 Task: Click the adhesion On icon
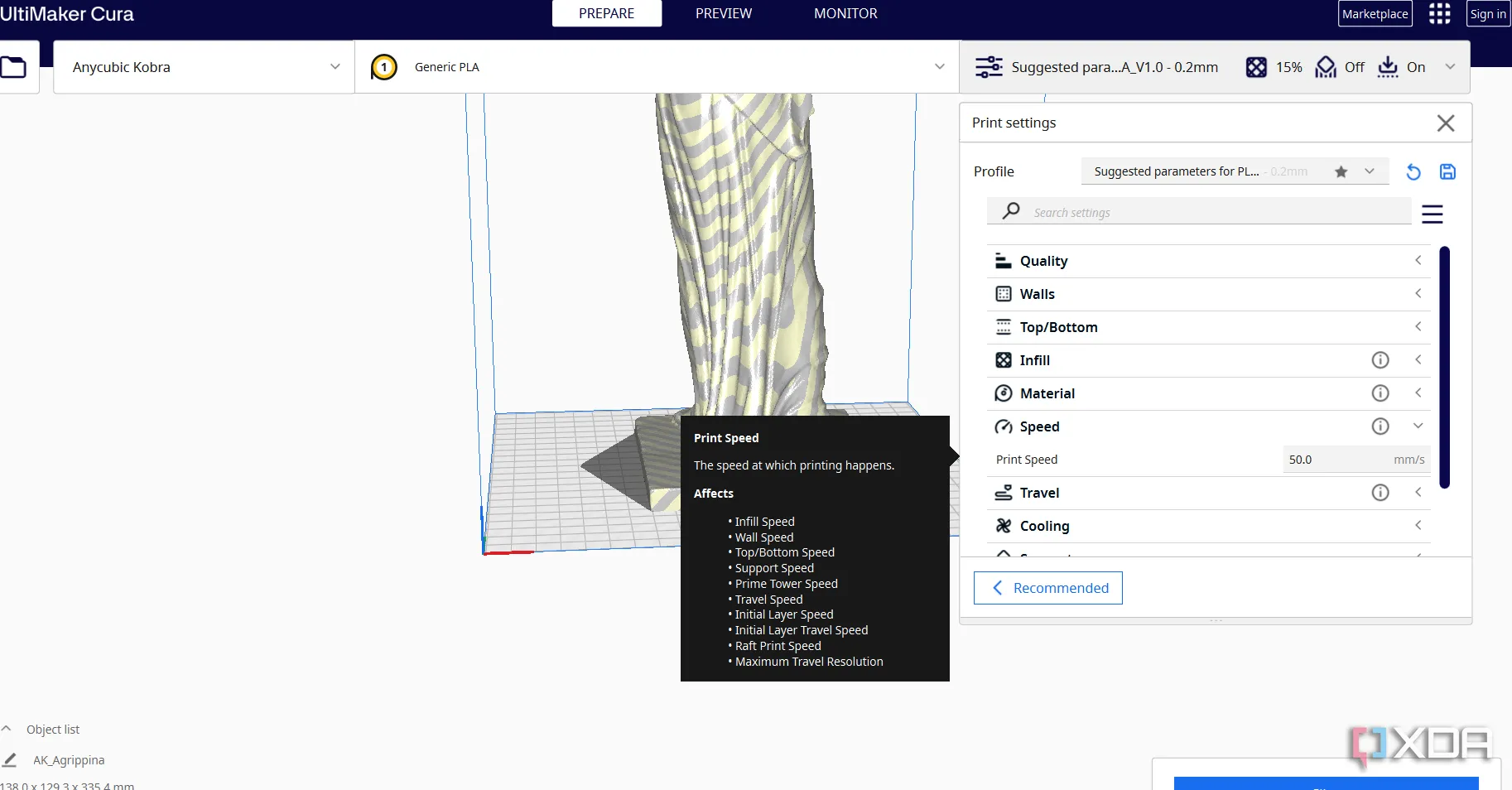click(1388, 67)
